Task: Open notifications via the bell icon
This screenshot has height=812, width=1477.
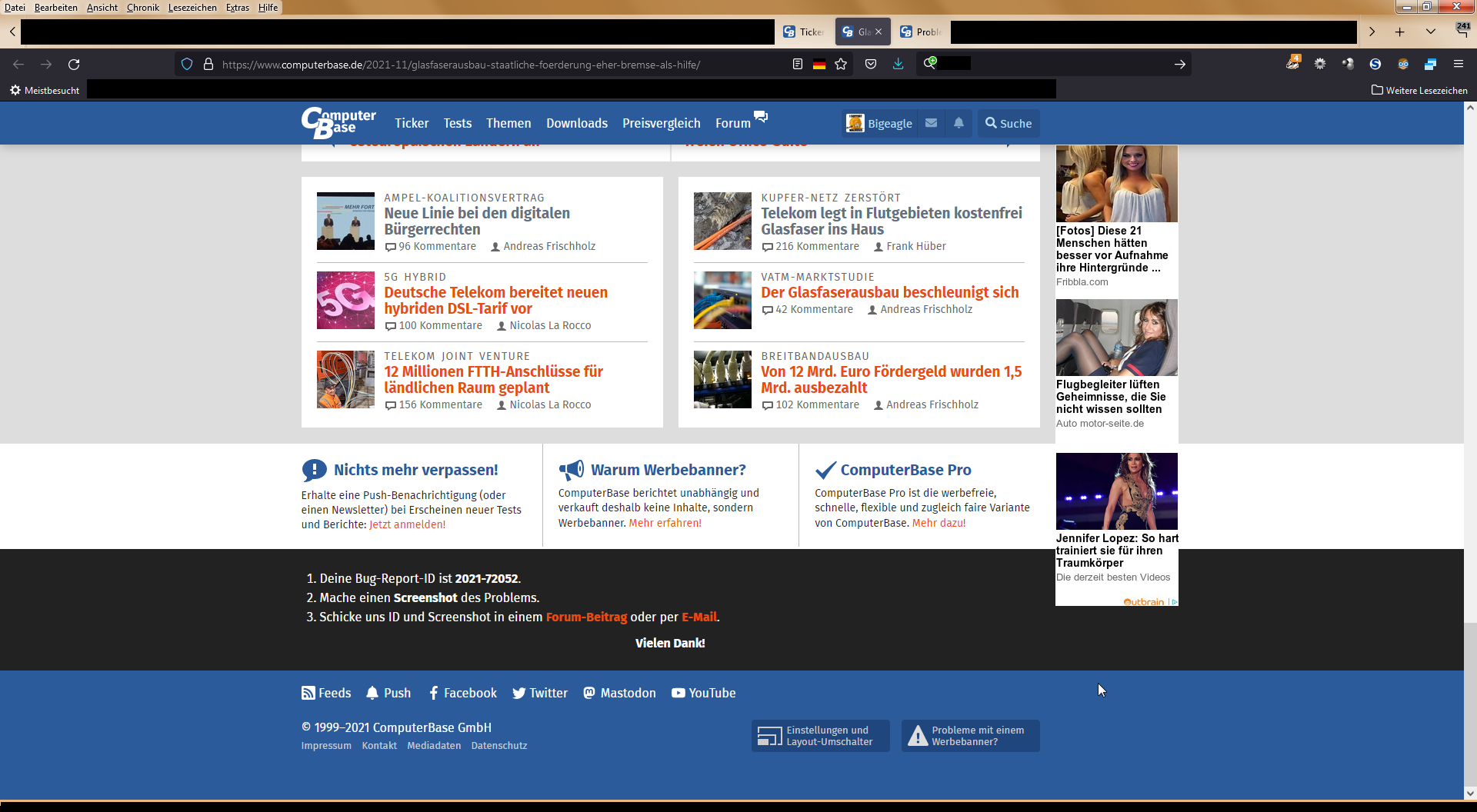Action: pos(959,123)
